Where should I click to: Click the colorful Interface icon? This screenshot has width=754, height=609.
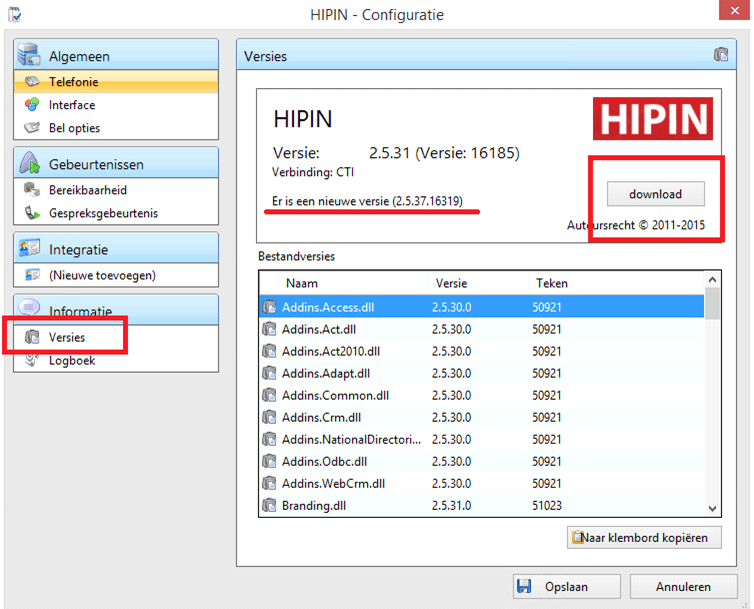point(32,104)
